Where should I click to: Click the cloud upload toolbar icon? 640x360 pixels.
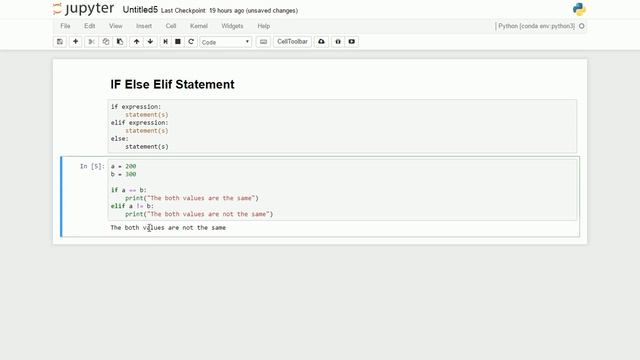tap(321, 42)
